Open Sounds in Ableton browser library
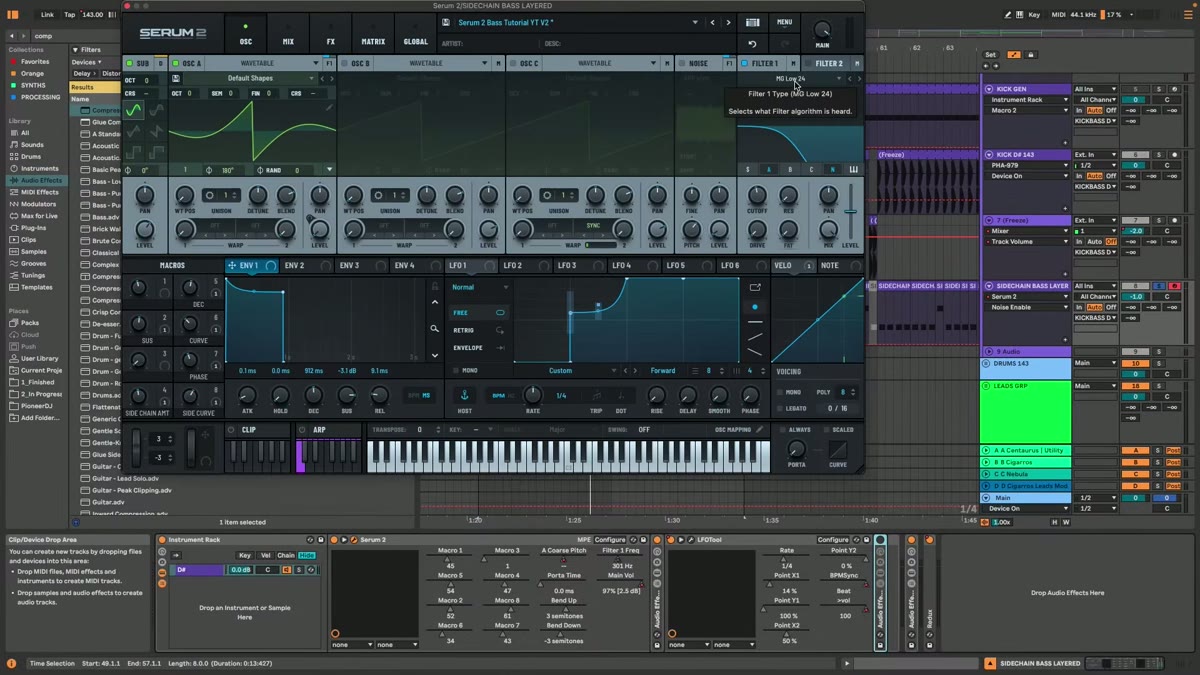Viewport: 1200px width, 675px height. click(31, 144)
